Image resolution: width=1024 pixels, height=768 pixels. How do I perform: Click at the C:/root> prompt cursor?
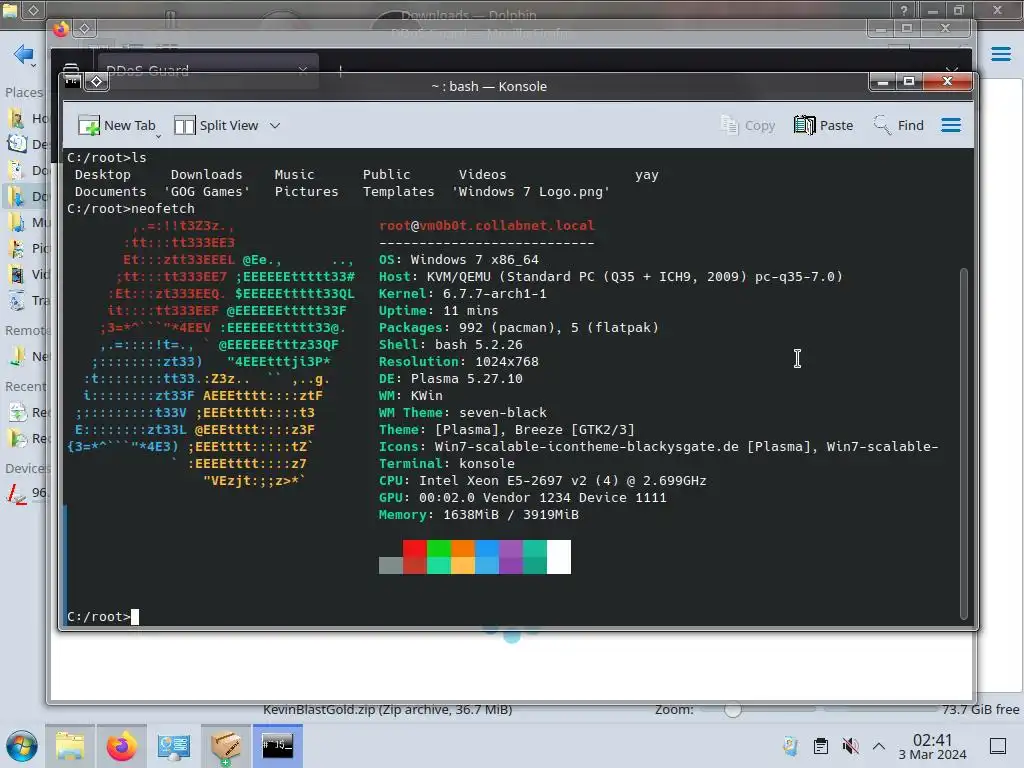135,616
